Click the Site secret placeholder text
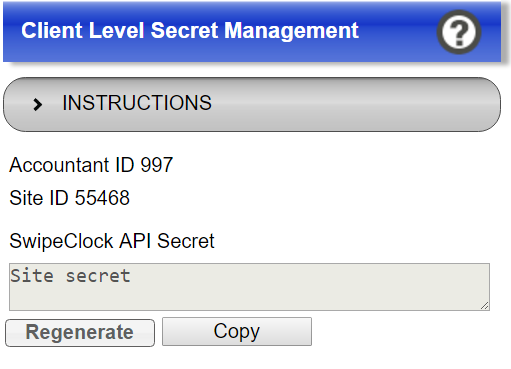 pos(70,276)
